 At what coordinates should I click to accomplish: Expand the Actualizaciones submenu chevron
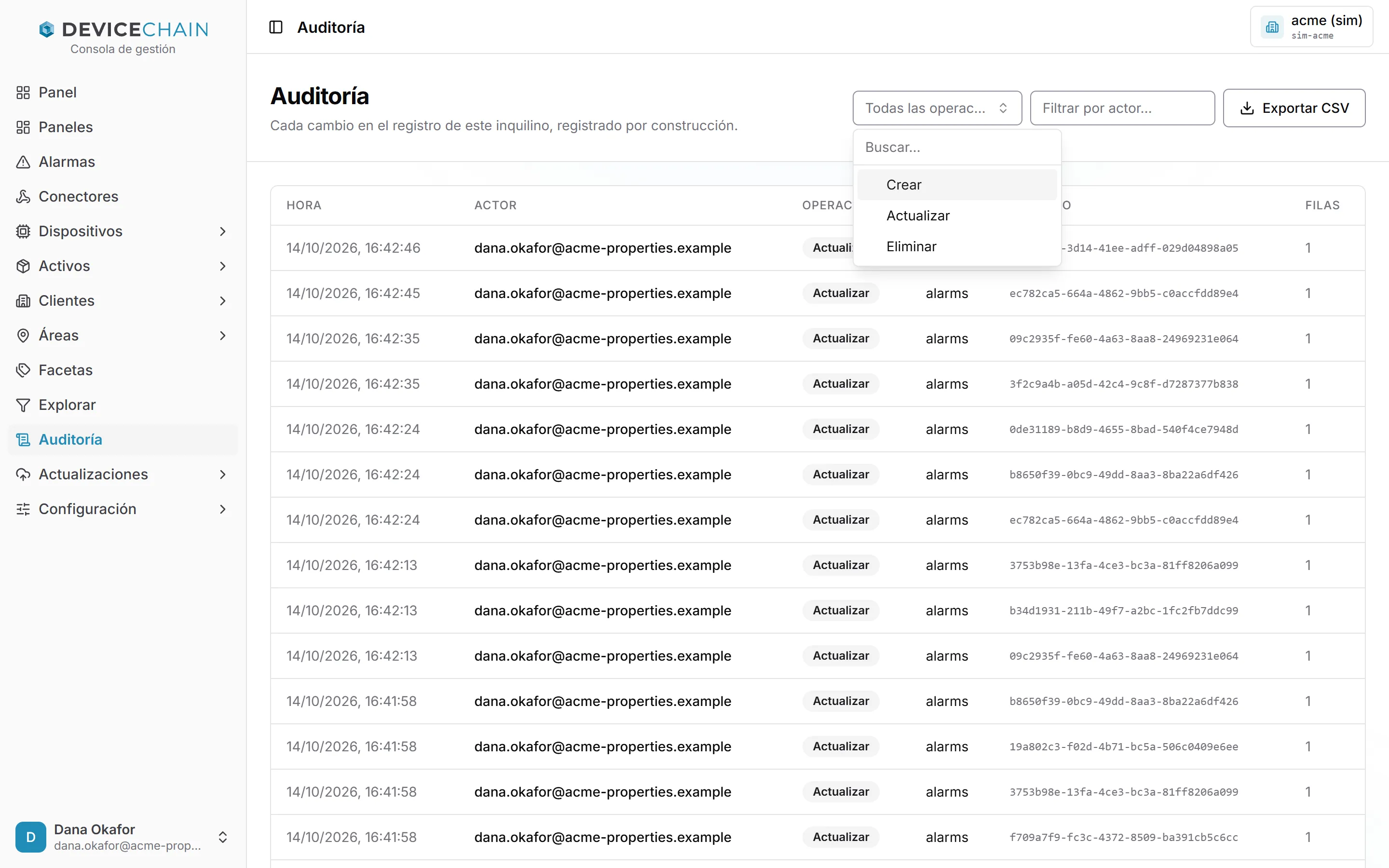point(223,475)
